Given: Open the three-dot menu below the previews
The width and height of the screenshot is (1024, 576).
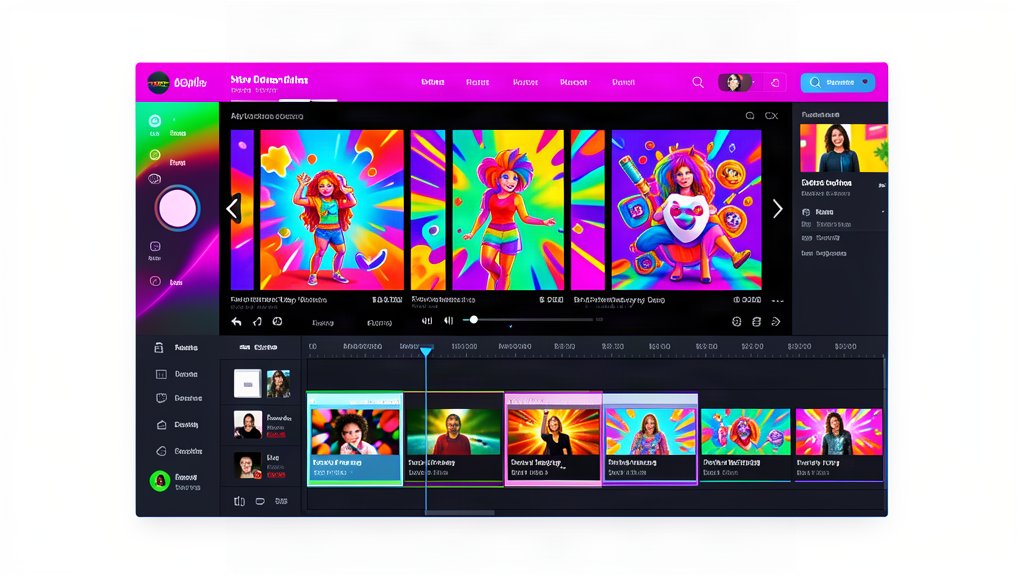Looking at the screenshot, I should pos(777,301).
